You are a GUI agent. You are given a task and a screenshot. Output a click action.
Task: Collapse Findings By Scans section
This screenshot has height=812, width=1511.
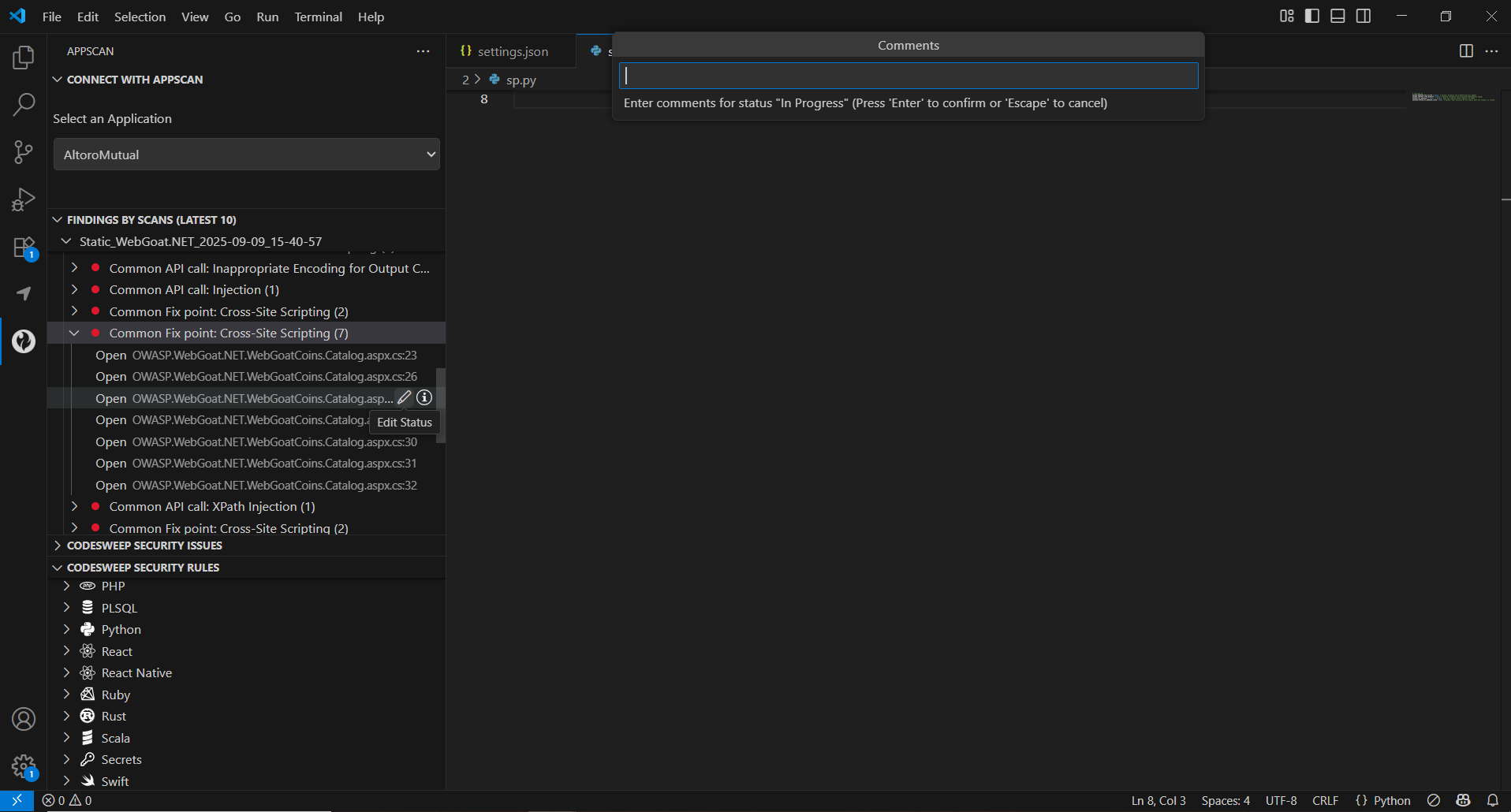pyautogui.click(x=247, y=220)
